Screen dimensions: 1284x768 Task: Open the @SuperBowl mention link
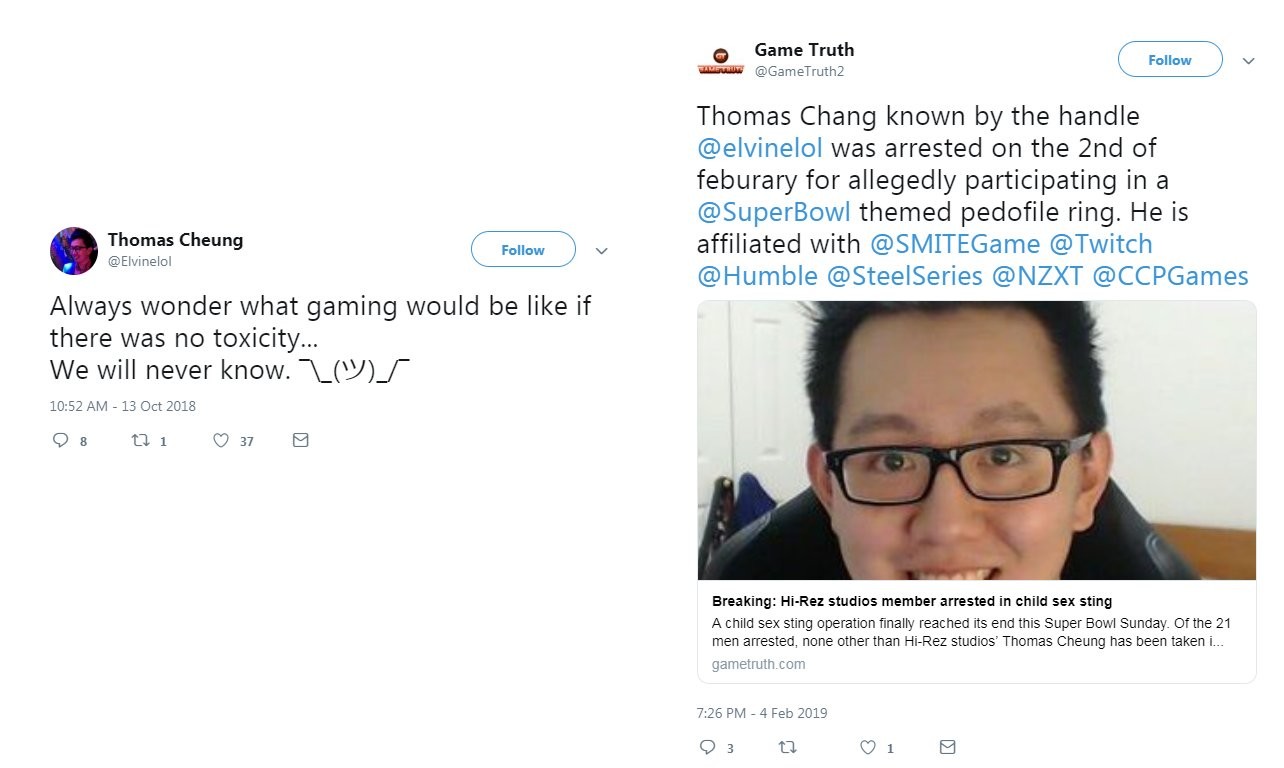coord(775,212)
